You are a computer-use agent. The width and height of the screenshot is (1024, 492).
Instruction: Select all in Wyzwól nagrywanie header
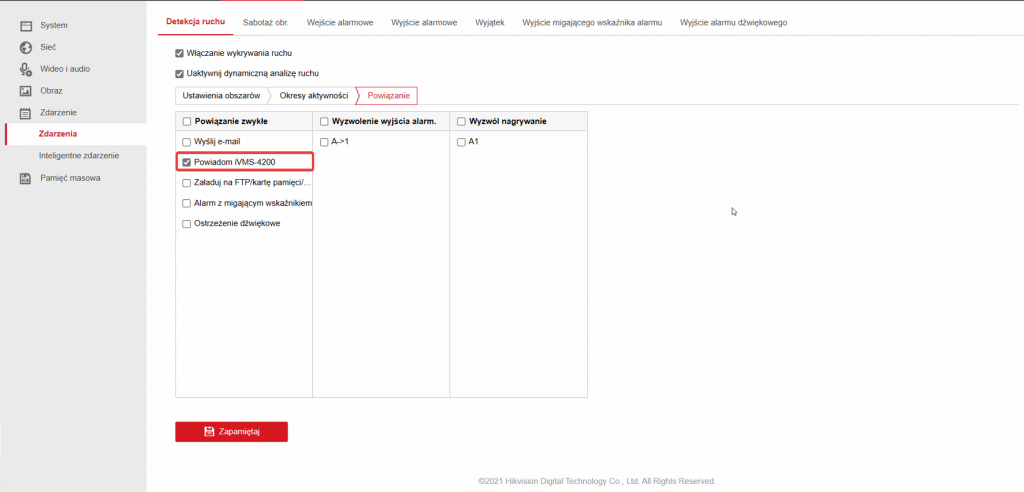461,121
